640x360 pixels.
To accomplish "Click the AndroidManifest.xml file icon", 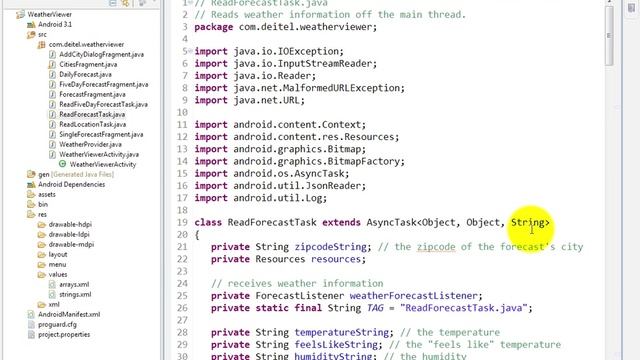I will [31, 314].
